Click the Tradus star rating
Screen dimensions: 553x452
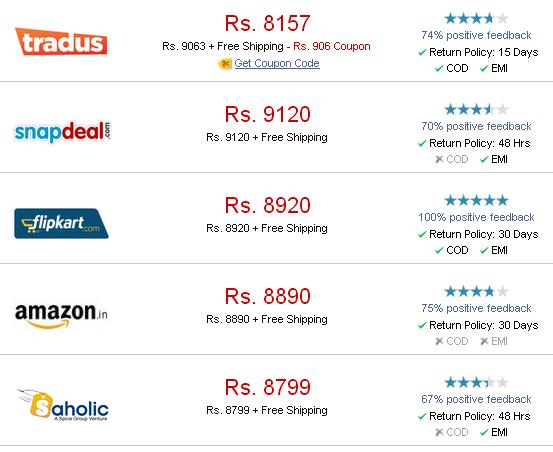[x=476, y=18]
